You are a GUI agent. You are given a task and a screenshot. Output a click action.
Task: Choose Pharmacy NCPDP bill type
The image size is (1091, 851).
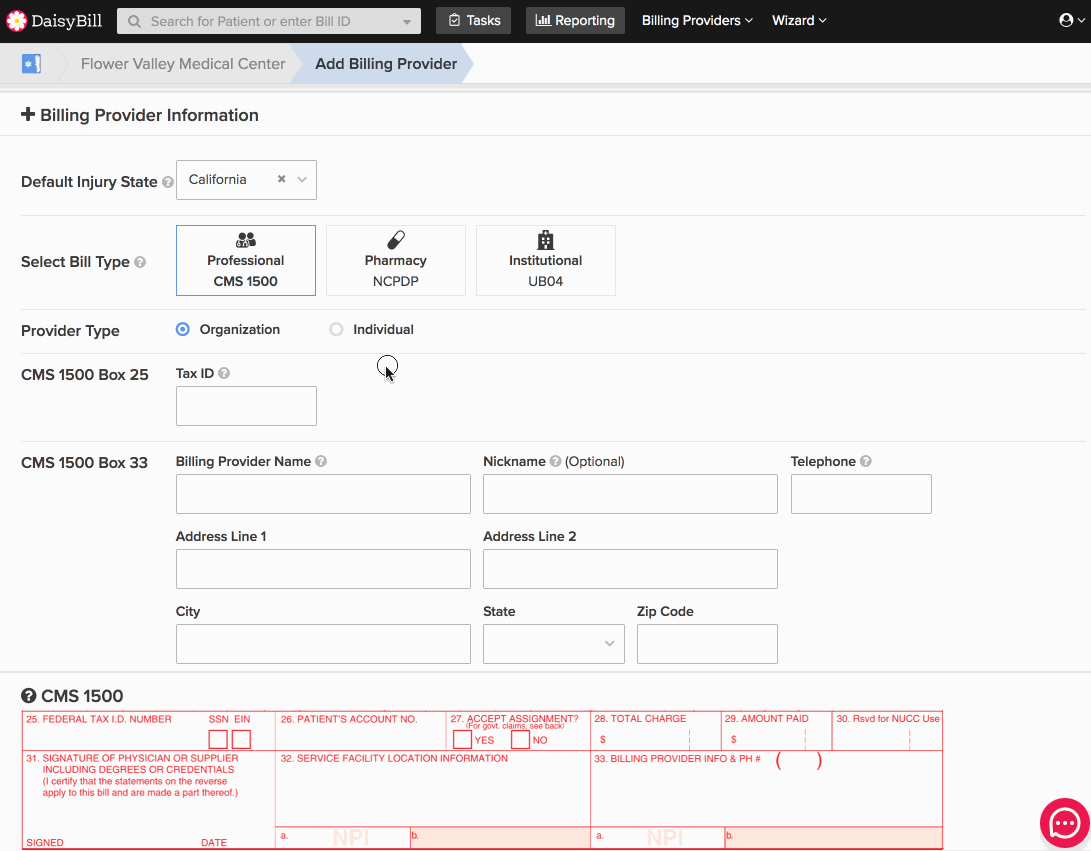coord(396,260)
